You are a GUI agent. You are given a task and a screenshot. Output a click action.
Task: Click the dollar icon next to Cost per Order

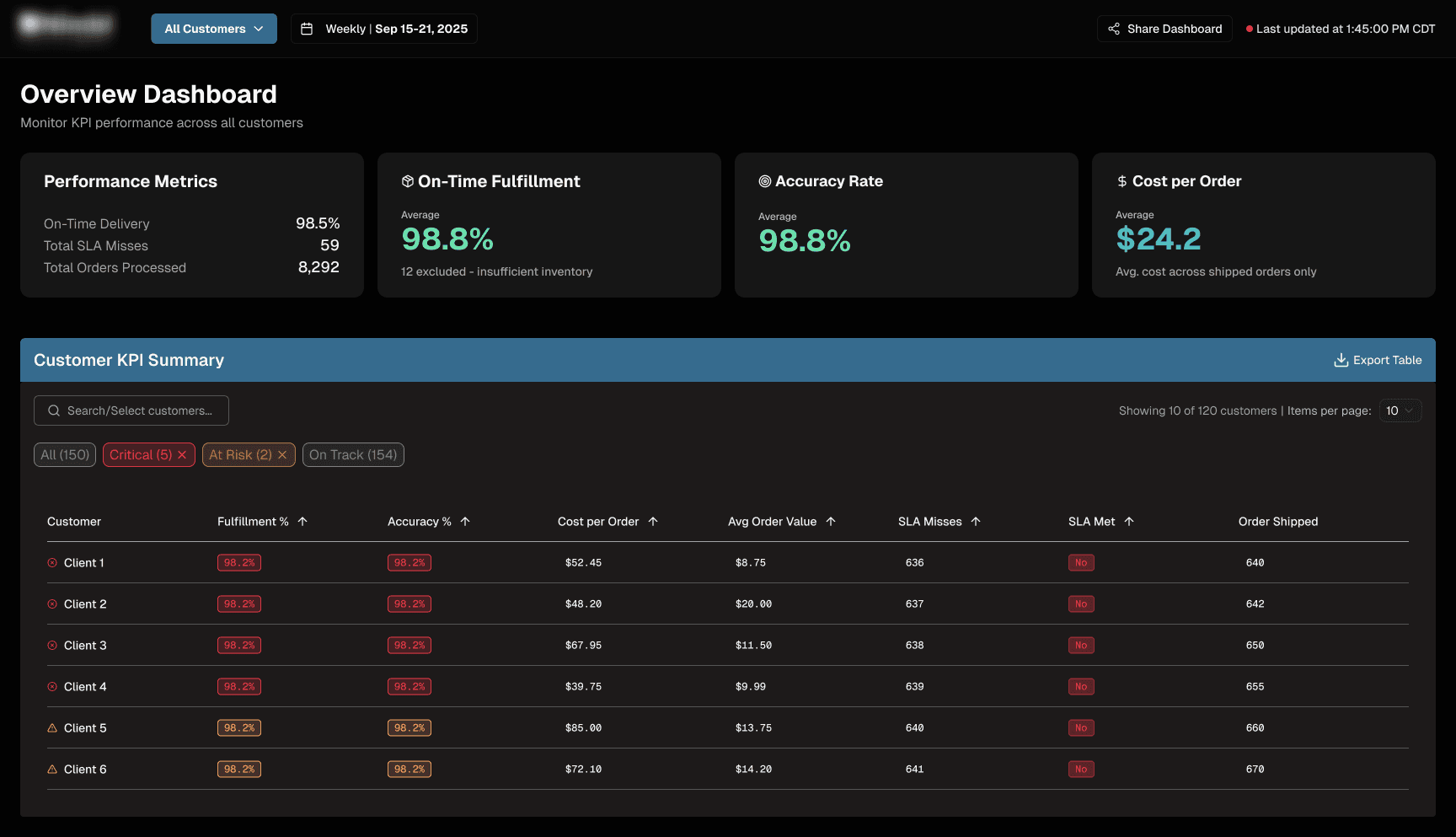click(x=1122, y=181)
